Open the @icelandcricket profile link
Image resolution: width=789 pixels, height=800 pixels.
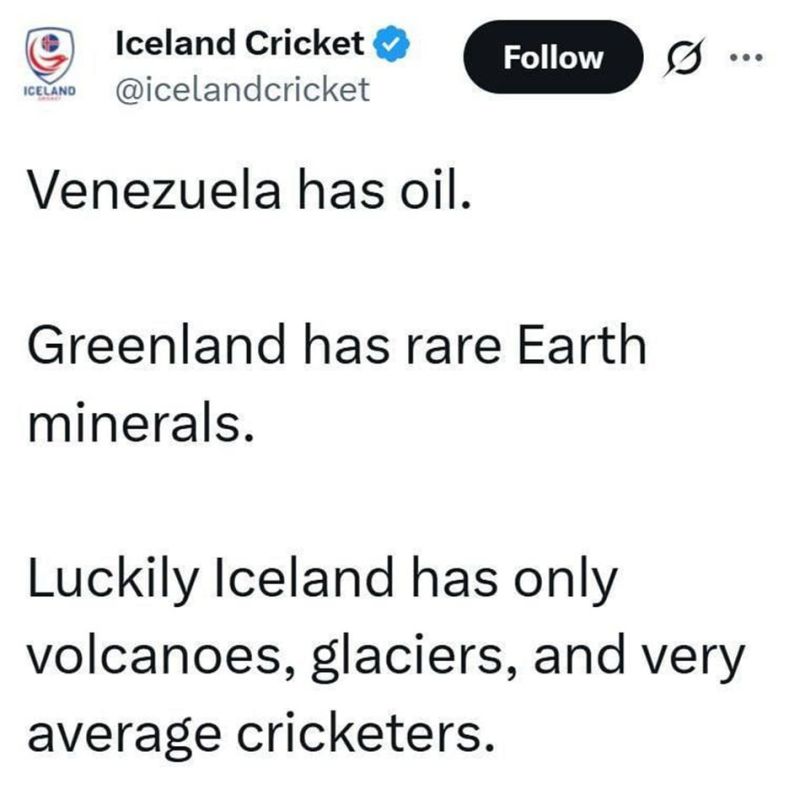pyautogui.click(x=242, y=88)
